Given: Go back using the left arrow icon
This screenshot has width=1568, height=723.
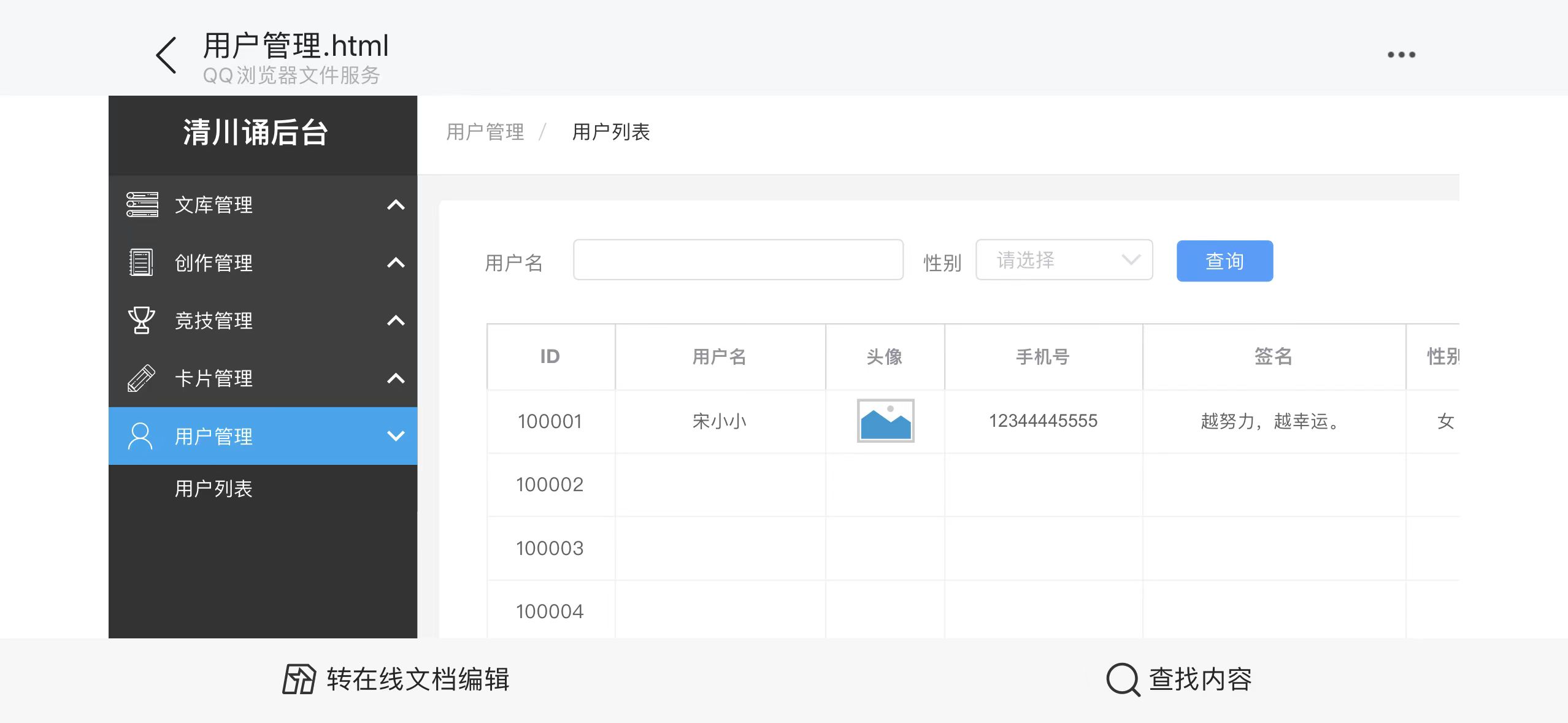Looking at the screenshot, I should point(166,55).
